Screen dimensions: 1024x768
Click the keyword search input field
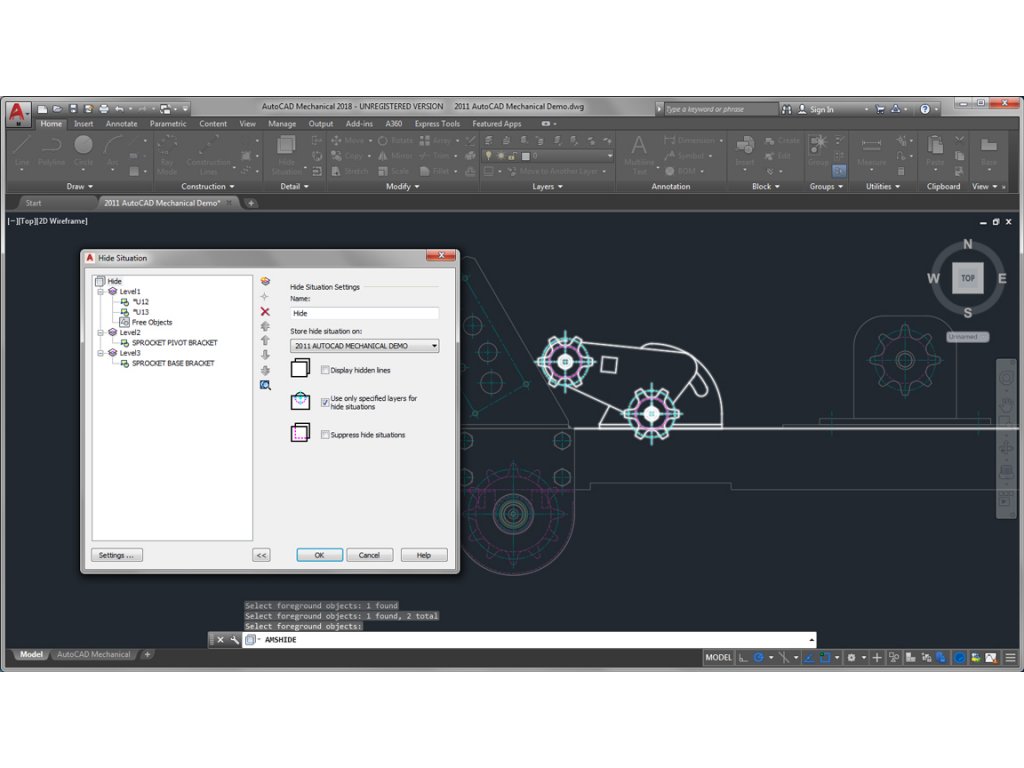721,110
